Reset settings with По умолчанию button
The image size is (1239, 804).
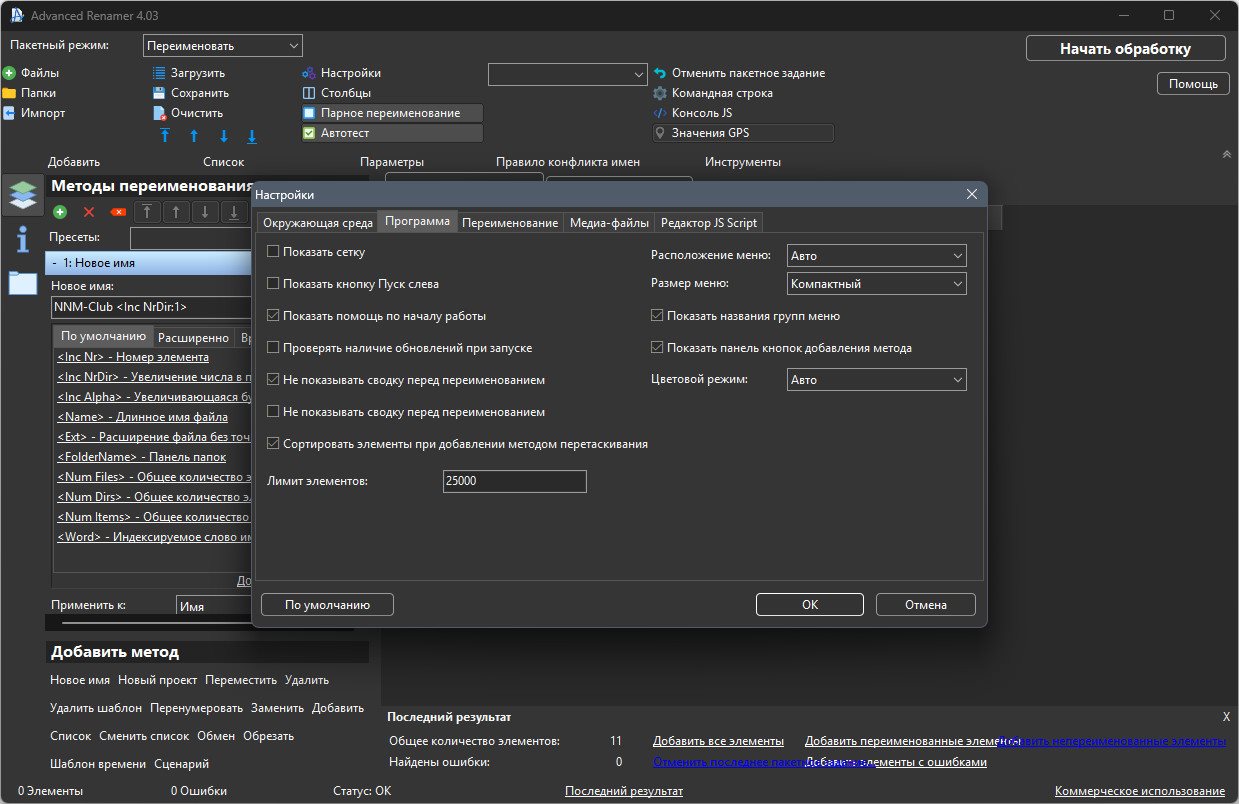click(x=327, y=604)
